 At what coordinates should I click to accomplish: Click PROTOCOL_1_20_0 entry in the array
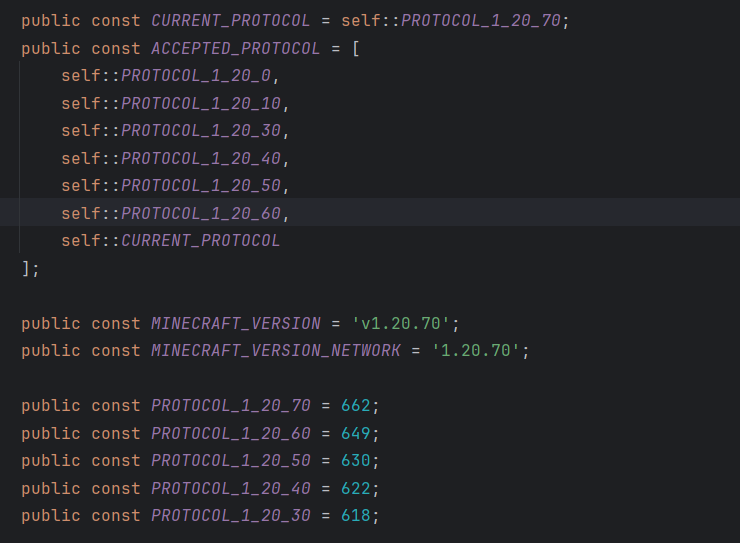point(200,76)
